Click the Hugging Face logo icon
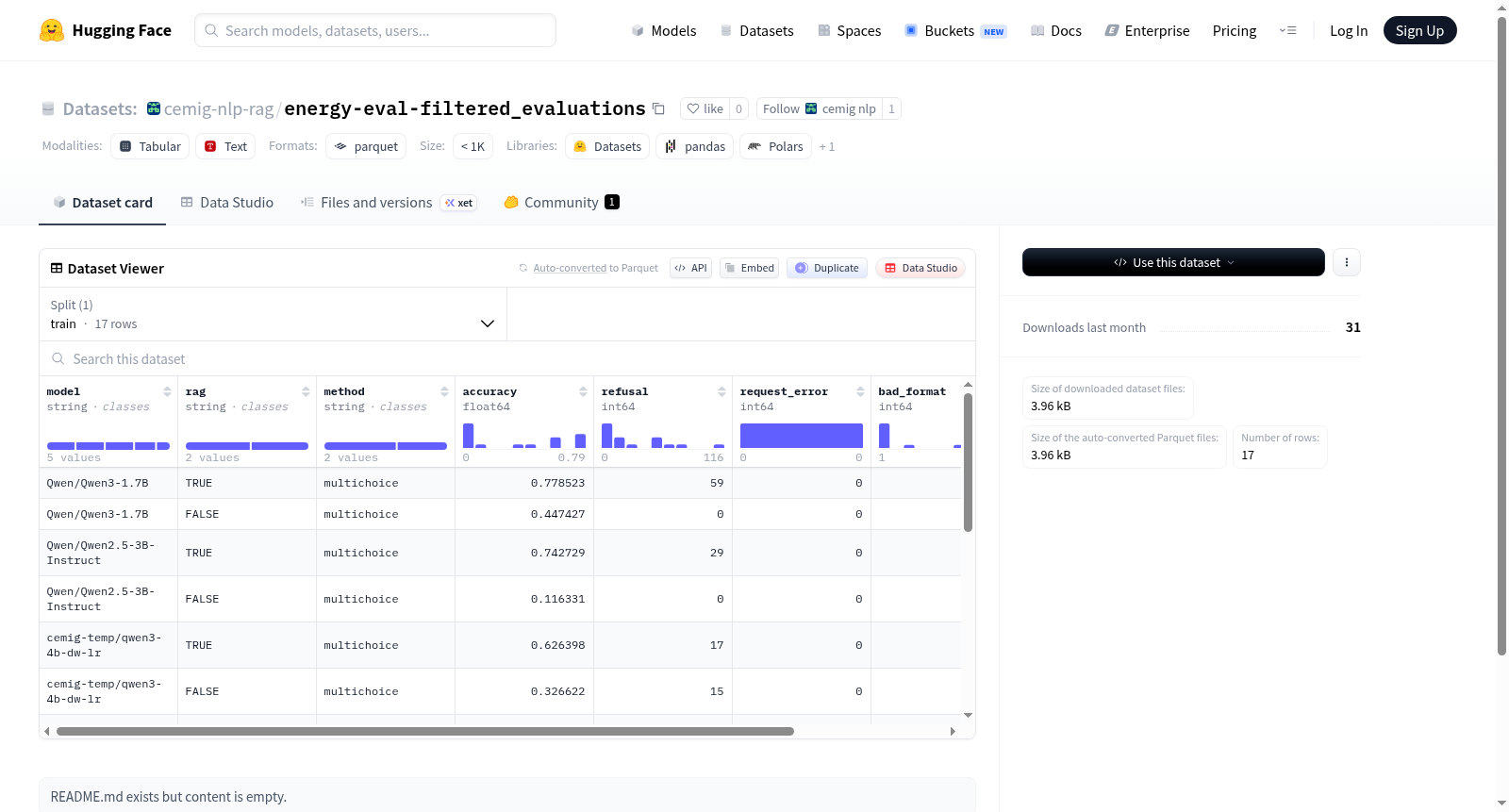The image size is (1509, 812). [52, 30]
